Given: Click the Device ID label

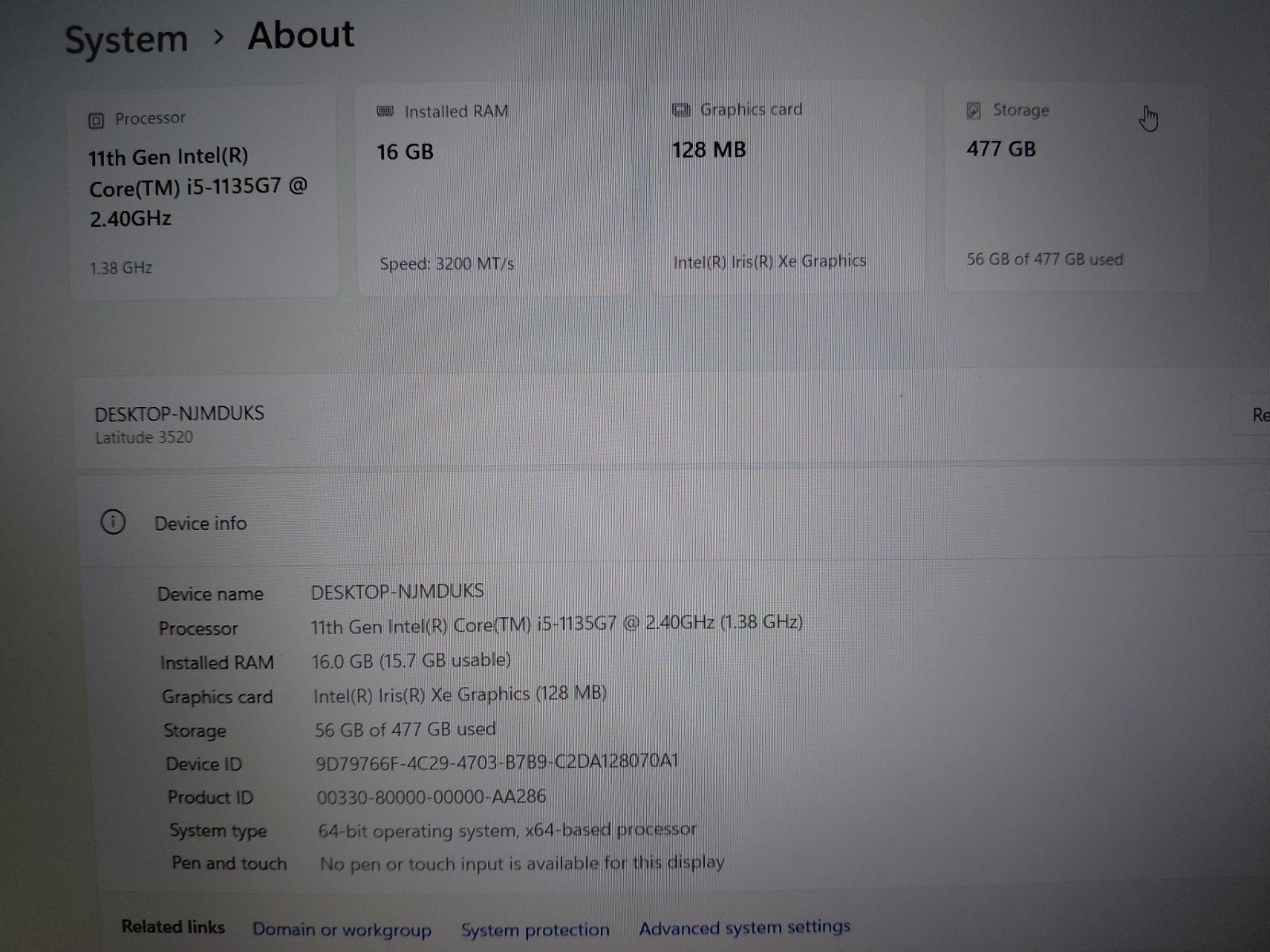Looking at the screenshot, I should (x=204, y=764).
